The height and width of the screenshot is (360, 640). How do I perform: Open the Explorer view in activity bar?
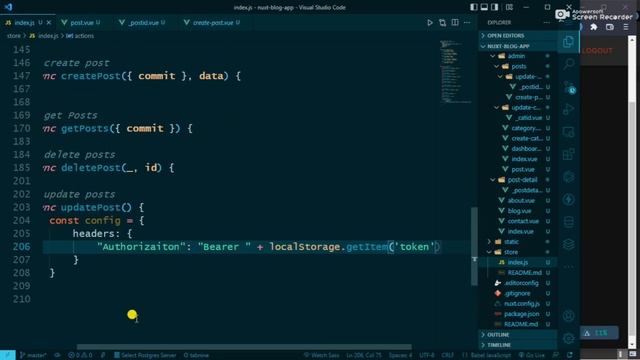568,42
